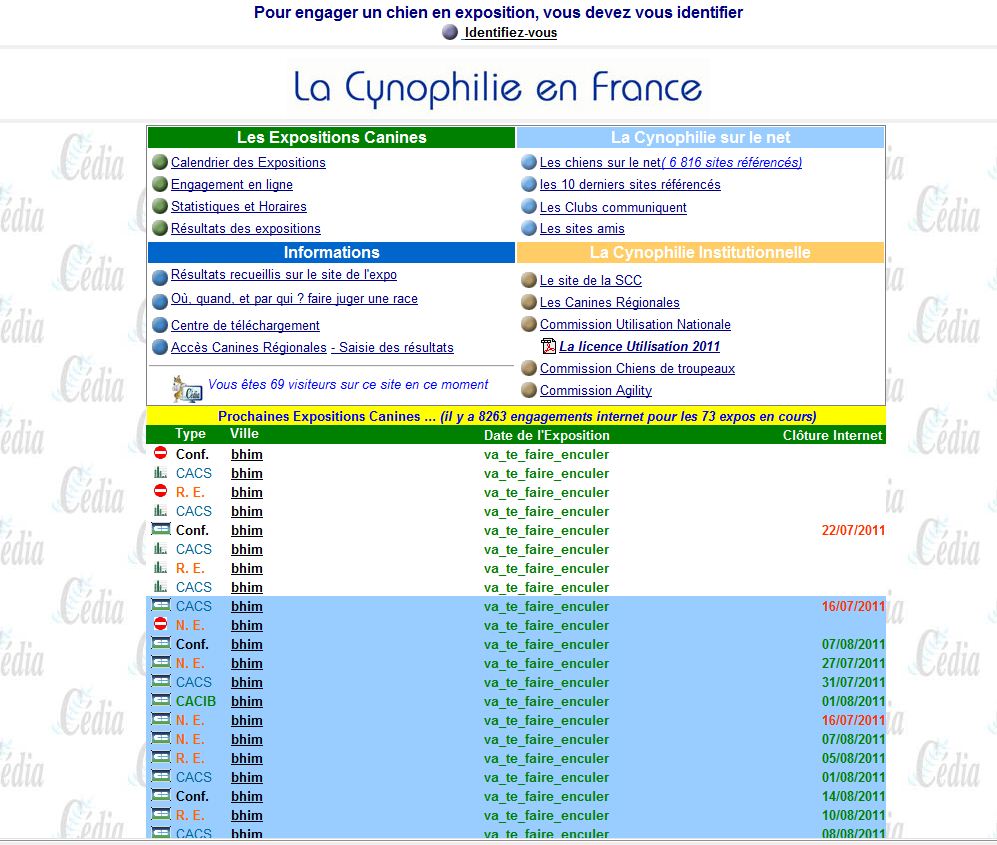Open the Commission Agility link
The height and width of the screenshot is (845, 997).
(x=596, y=390)
